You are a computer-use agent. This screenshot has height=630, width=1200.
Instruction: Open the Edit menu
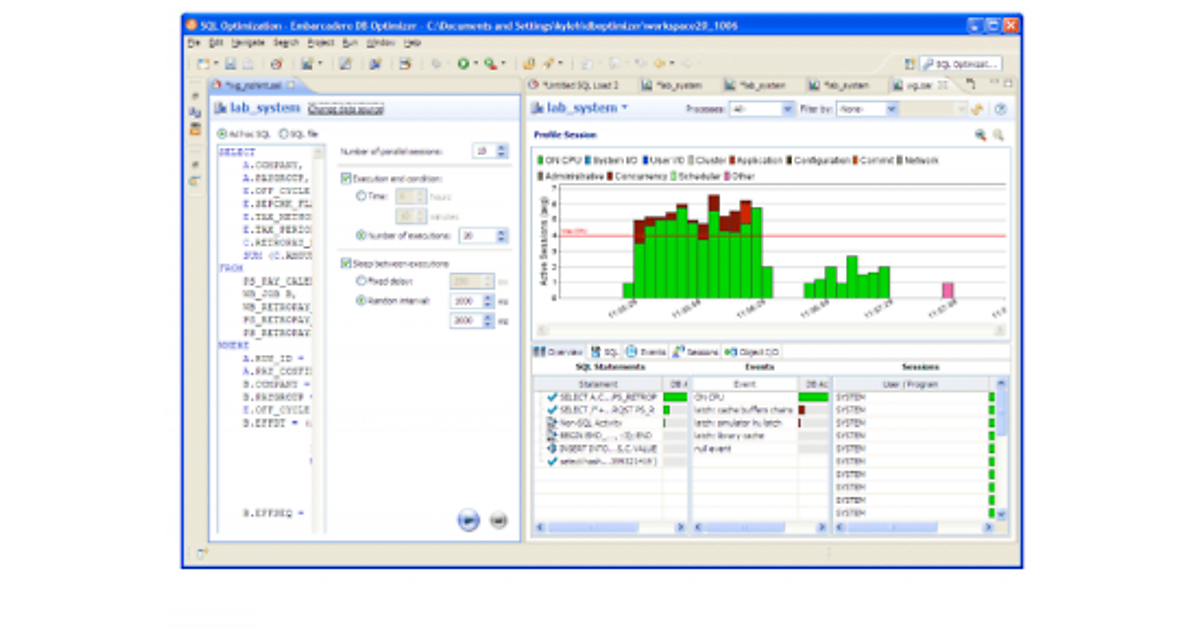(215, 44)
